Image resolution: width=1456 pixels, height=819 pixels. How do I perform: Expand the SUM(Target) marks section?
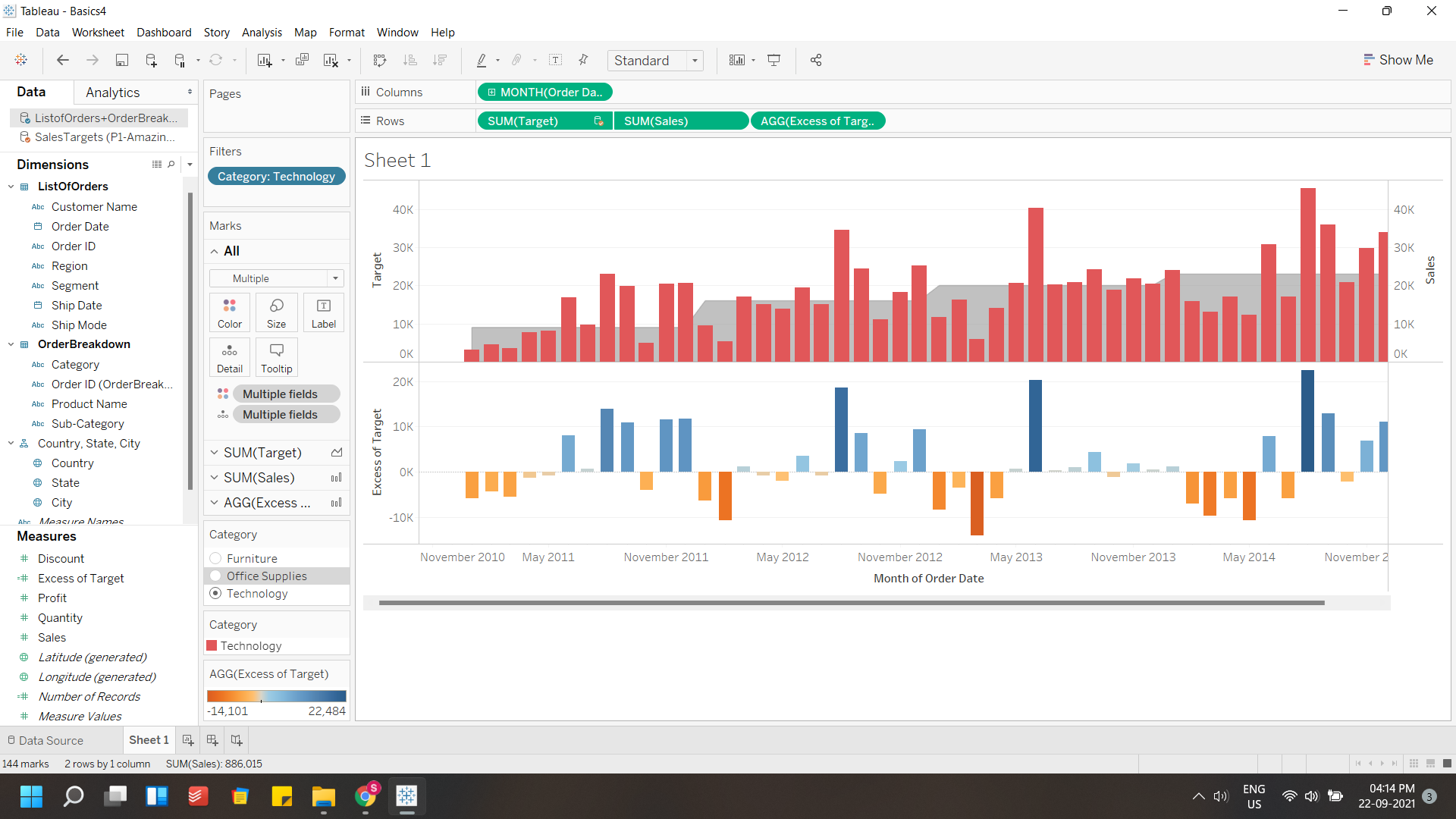(215, 453)
